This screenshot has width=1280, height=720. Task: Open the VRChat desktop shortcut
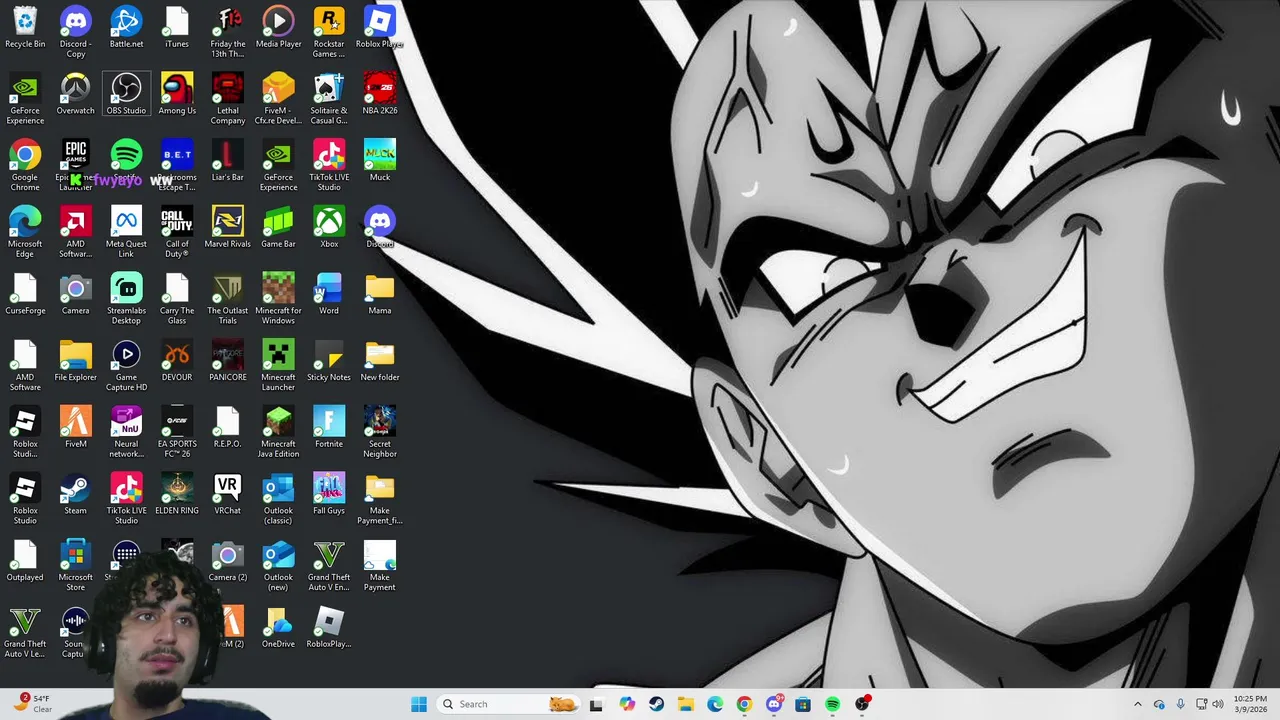click(x=228, y=495)
